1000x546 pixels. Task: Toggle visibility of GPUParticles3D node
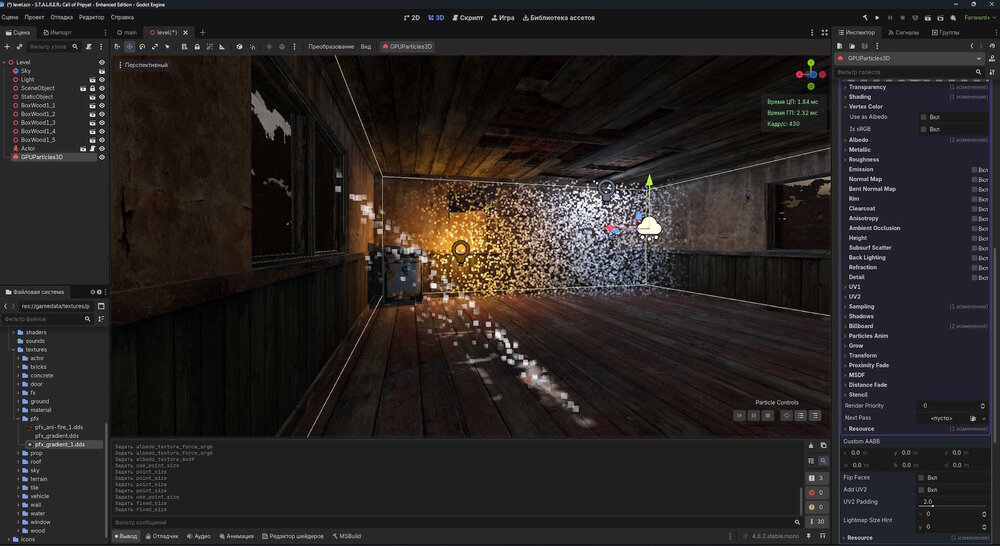(101, 157)
